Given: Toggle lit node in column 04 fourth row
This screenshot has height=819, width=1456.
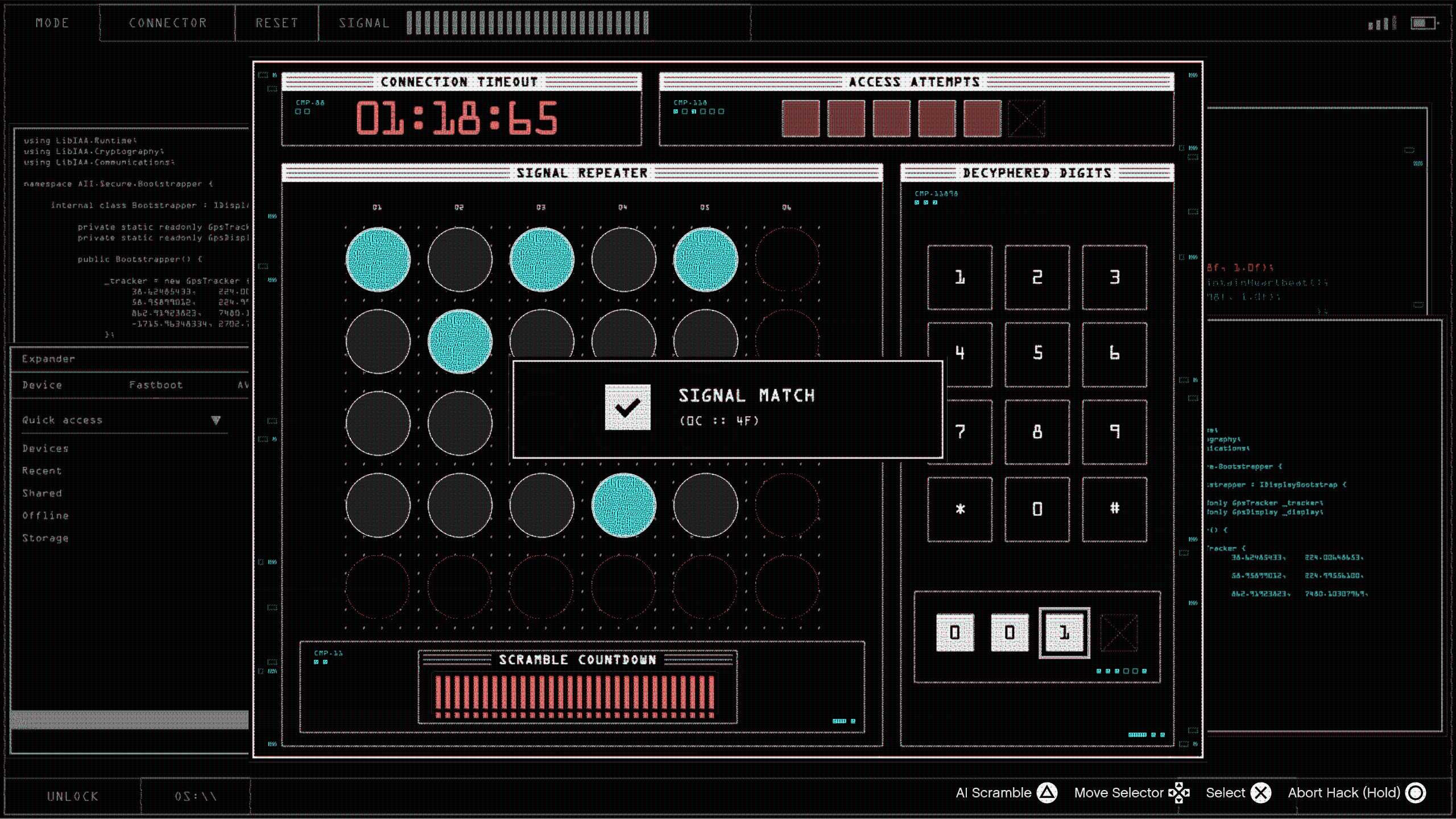Looking at the screenshot, I should pos(623,505).
